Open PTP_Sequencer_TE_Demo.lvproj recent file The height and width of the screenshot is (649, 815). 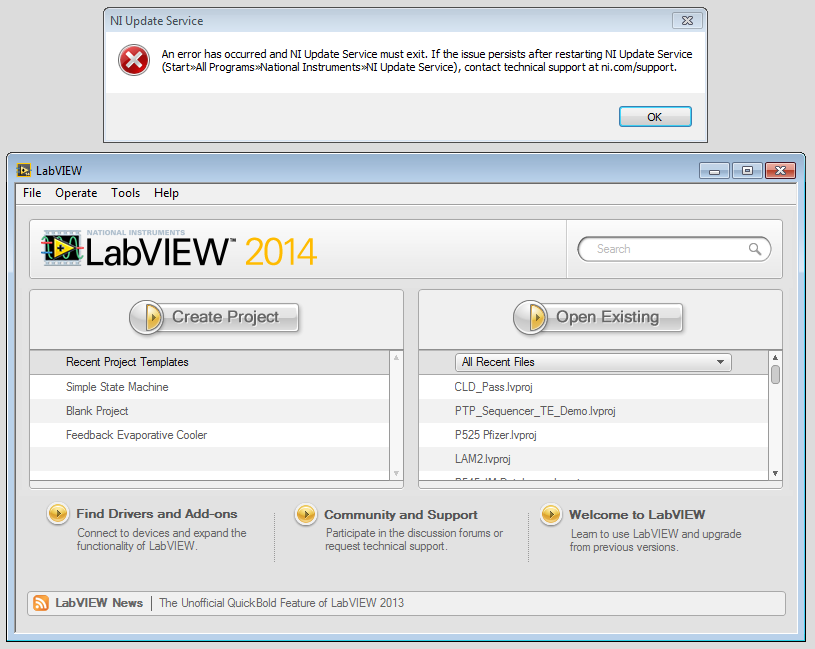tap(593, 411)
